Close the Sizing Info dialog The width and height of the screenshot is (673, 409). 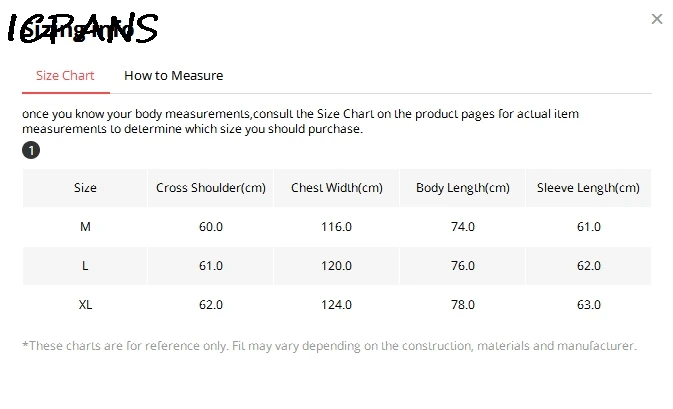point(656,19)
